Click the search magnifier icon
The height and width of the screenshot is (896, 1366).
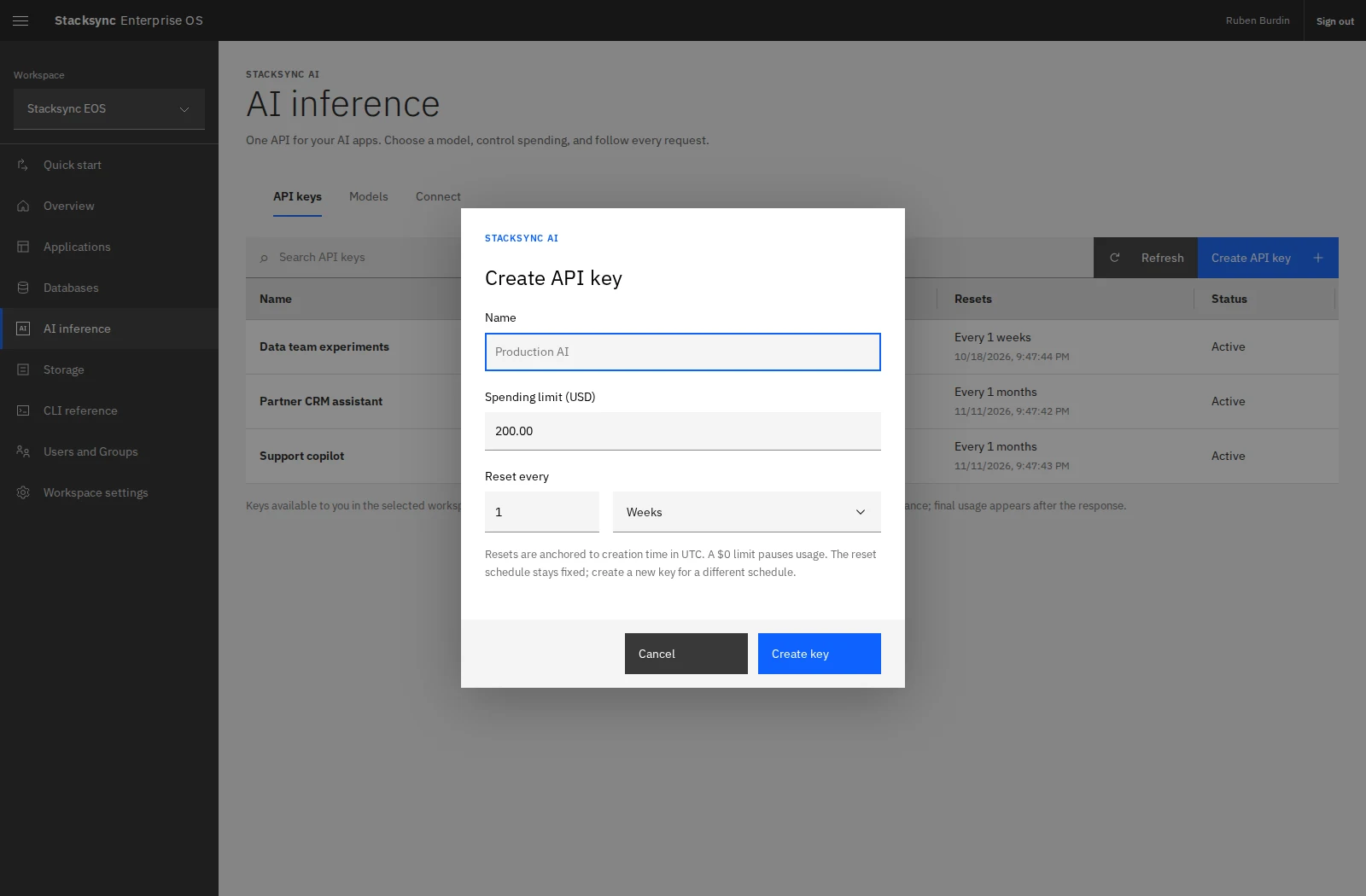264,258
